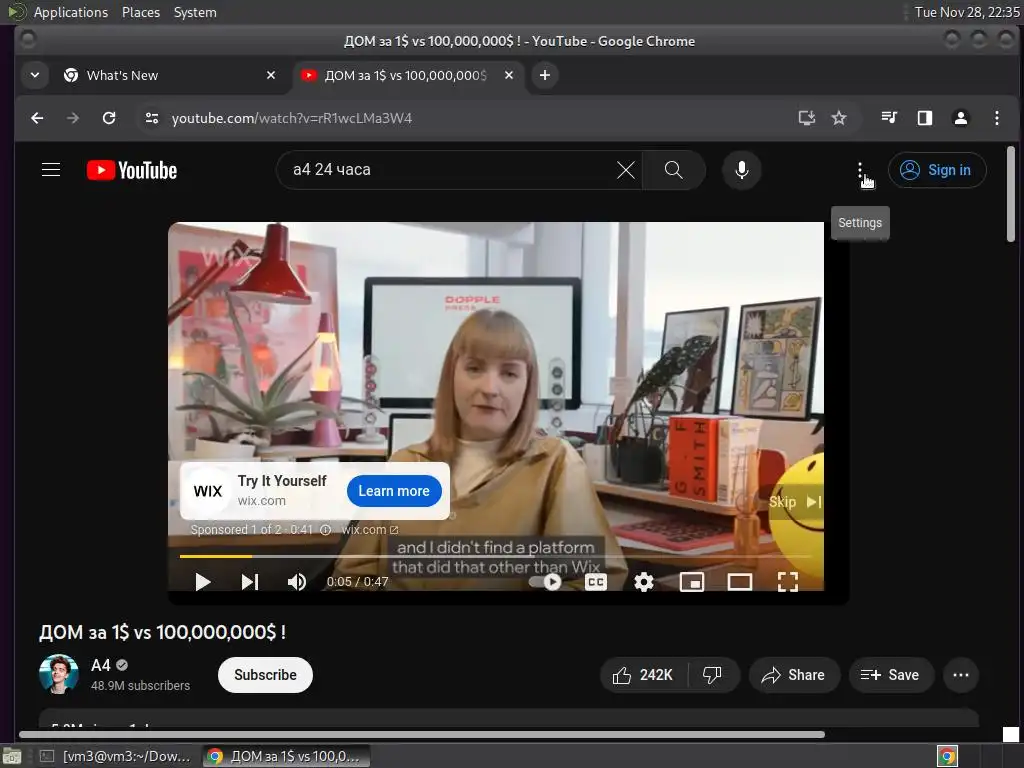Click the horizontal page scrollbar

[422, 735]
